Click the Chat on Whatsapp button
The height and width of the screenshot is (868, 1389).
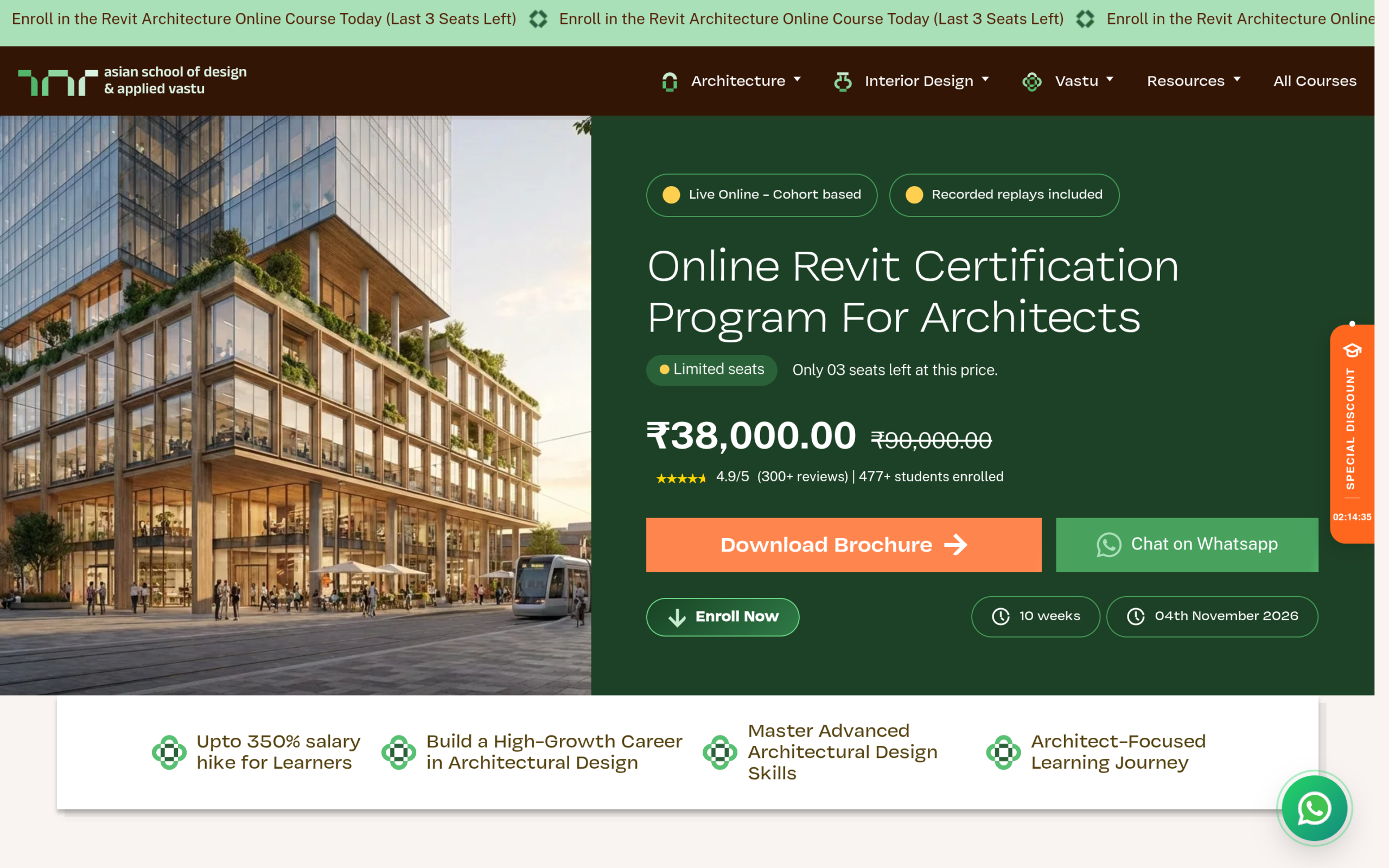click(x=1187, y=544)
